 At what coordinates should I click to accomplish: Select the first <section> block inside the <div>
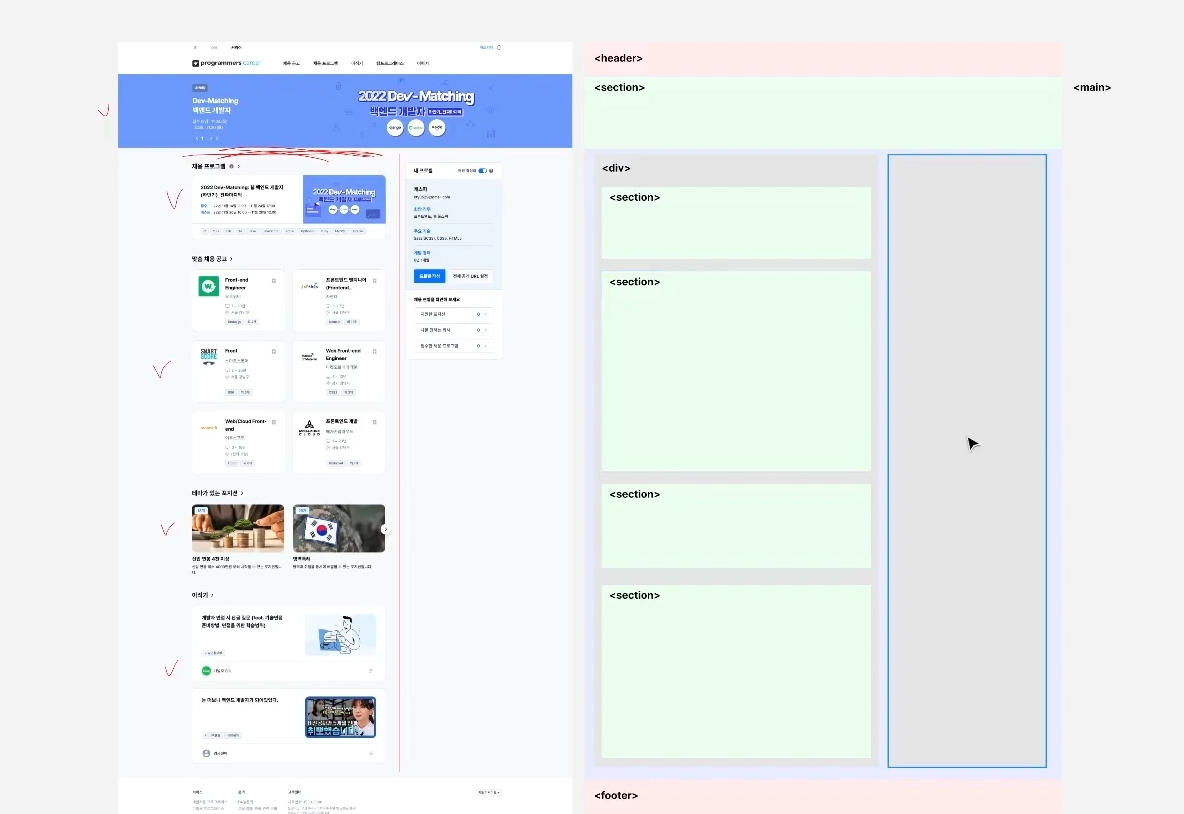[x=736, y=223]
